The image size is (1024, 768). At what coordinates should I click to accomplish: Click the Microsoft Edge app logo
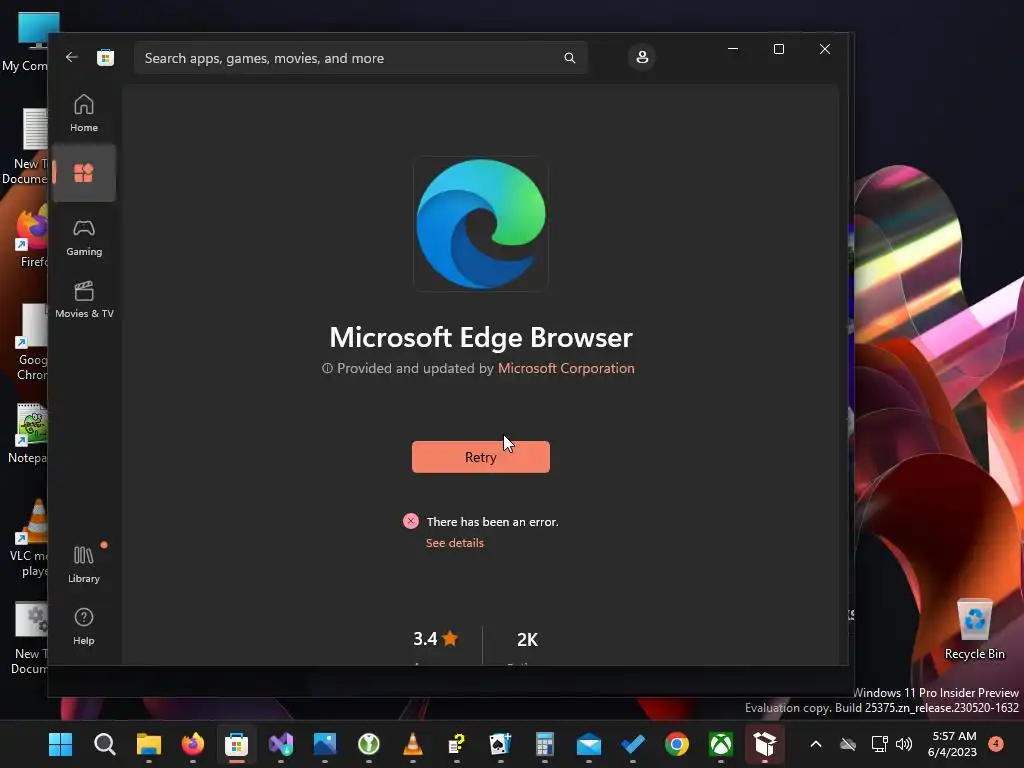(x=481, y=223)
